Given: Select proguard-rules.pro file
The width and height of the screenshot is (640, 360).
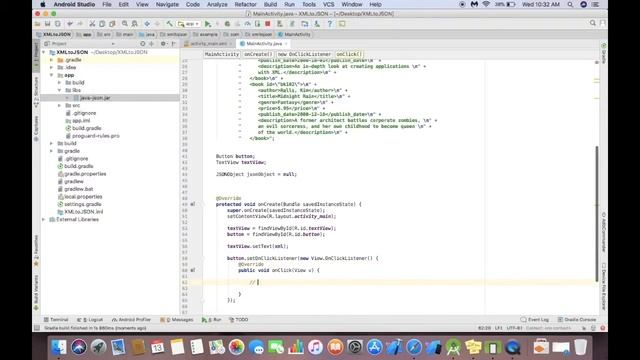Looking at the screenshot, I should pyautogui.click(x=96, y=136).
